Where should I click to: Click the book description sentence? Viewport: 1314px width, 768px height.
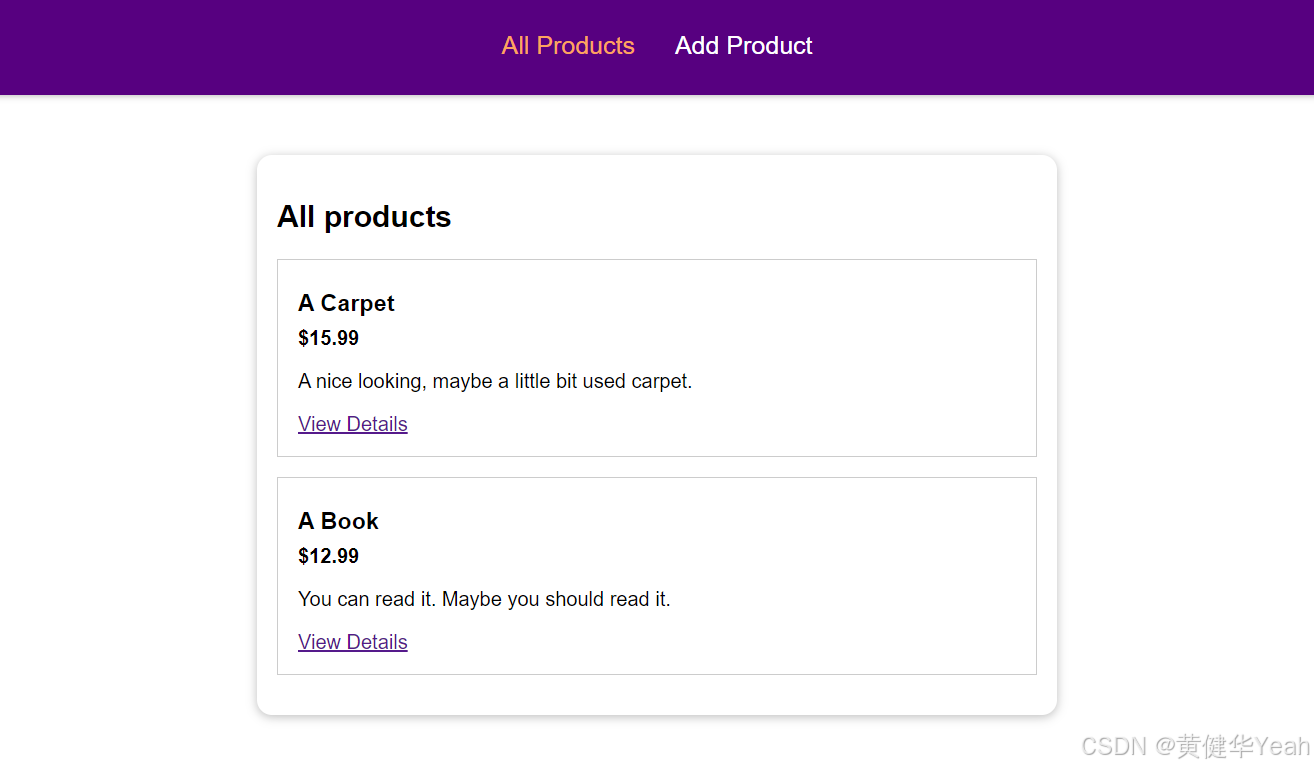[484, 599]
